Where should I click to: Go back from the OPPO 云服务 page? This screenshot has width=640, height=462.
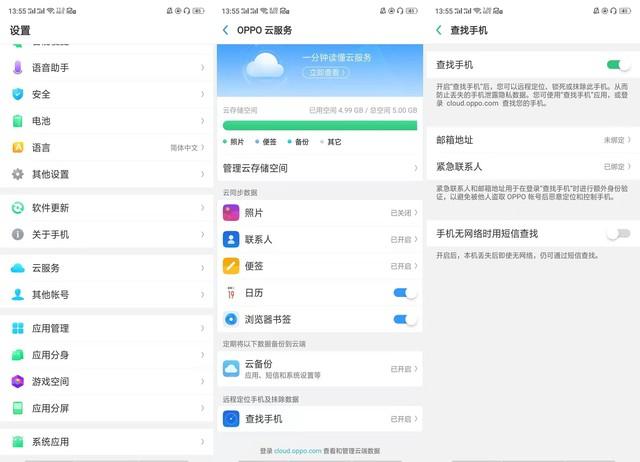coord(226,30)
